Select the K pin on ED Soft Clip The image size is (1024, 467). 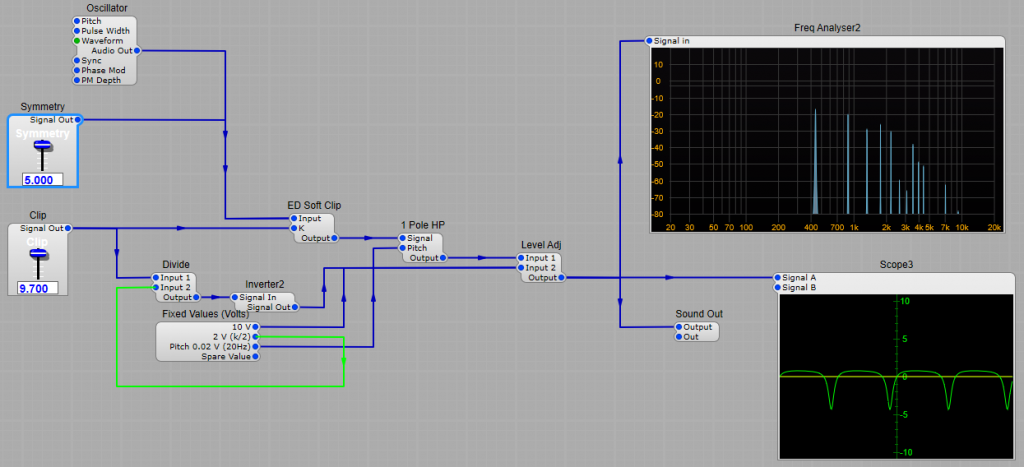293,228
